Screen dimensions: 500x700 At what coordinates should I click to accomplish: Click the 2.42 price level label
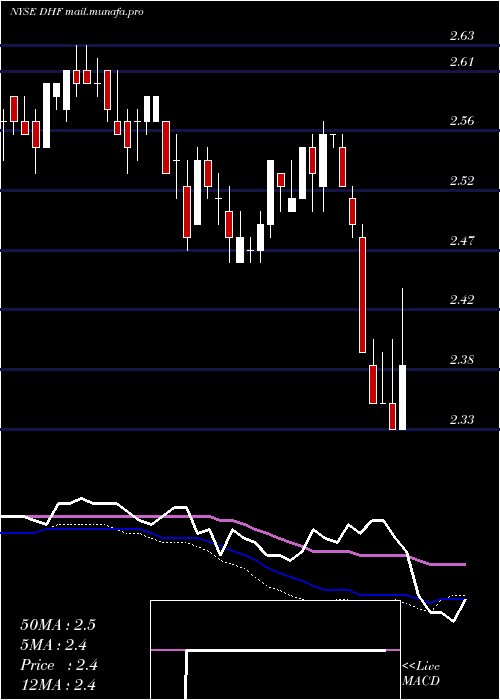pyautogui.click(x=462, y=300)
